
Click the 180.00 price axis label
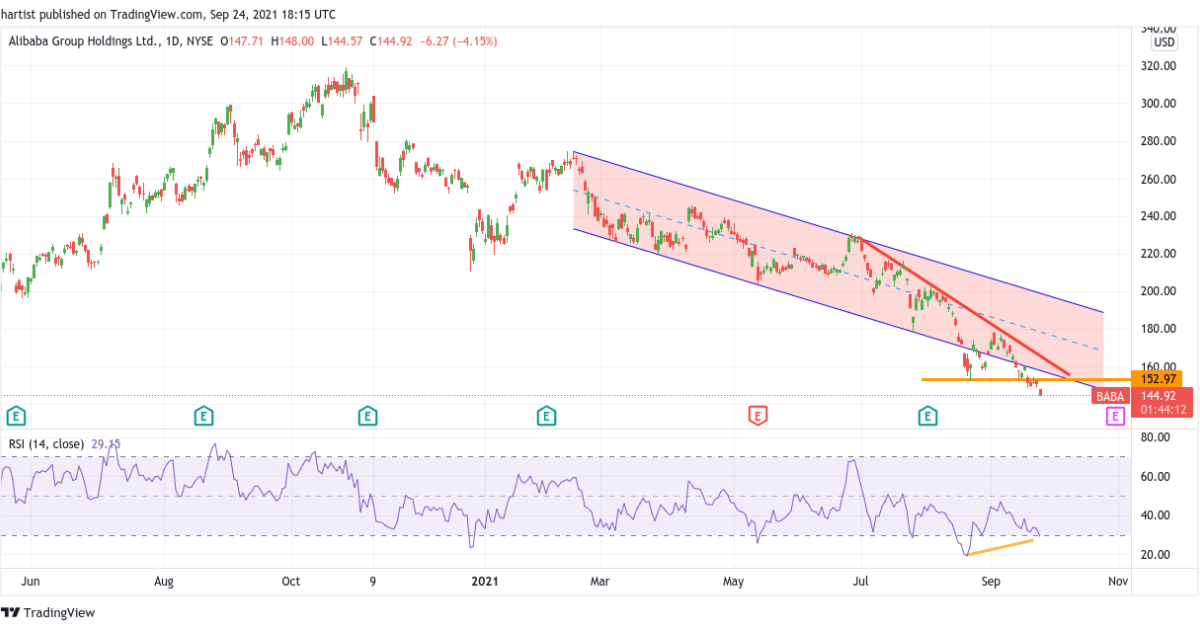pos(1157,329)
